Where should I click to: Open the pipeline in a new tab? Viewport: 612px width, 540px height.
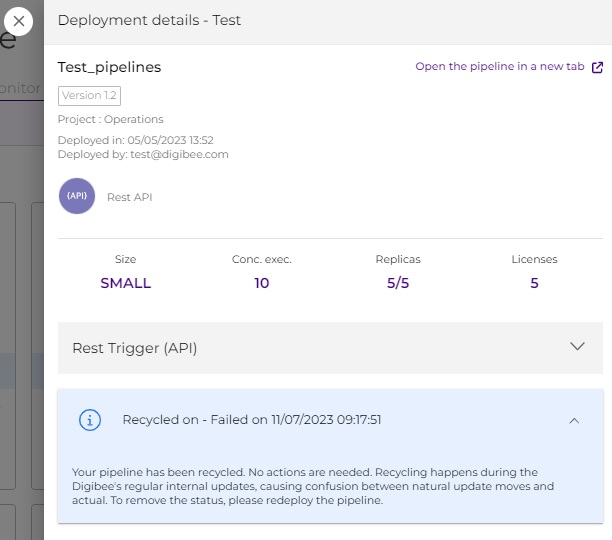(499, 68)
